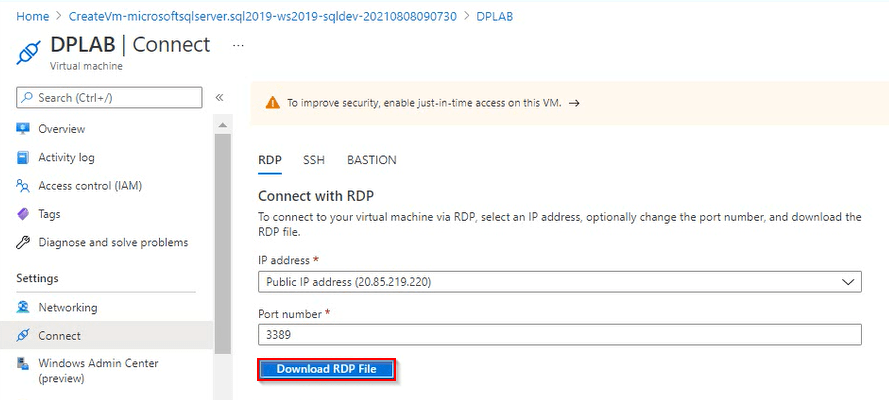Go to the Home breadcrumb link
Image resolution: width=889 pixels, height=400 pixels.
tap(33, 17)
